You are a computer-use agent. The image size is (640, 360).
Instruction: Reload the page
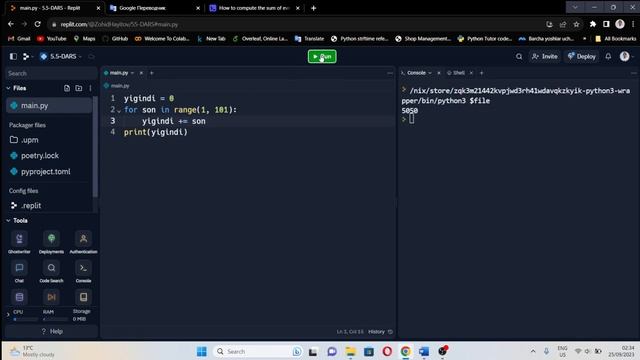point(38,24)
